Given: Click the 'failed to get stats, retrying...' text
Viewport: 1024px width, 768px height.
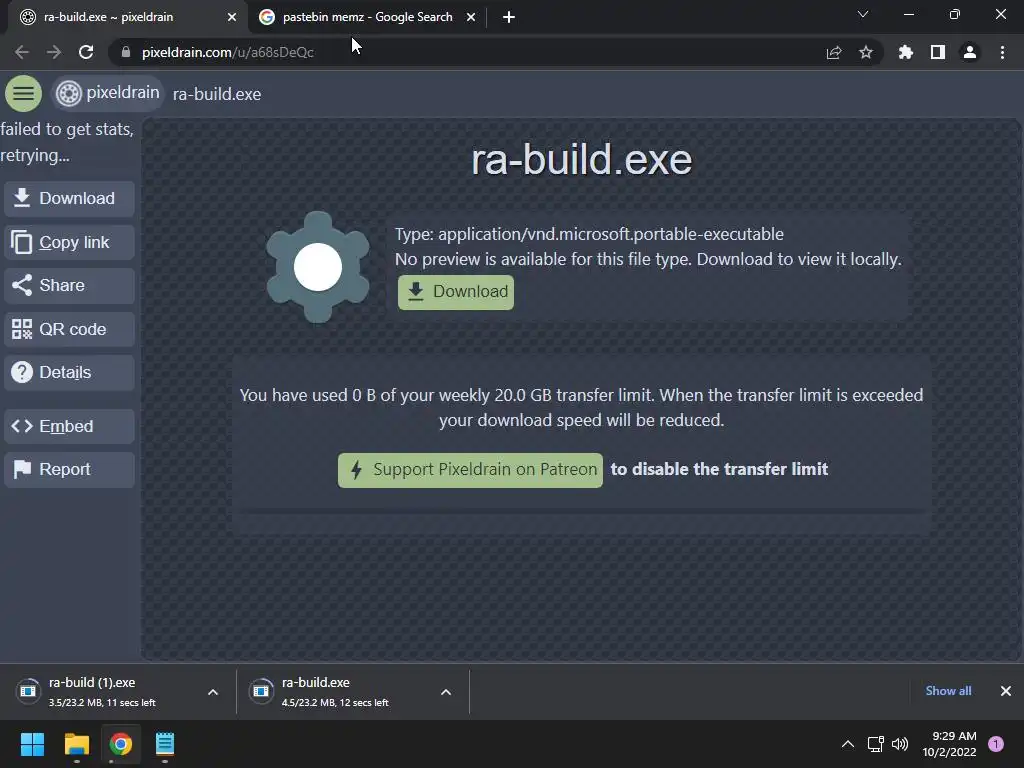Looking at the screenshot, I should pyautogui.click(x=67, y=142).
